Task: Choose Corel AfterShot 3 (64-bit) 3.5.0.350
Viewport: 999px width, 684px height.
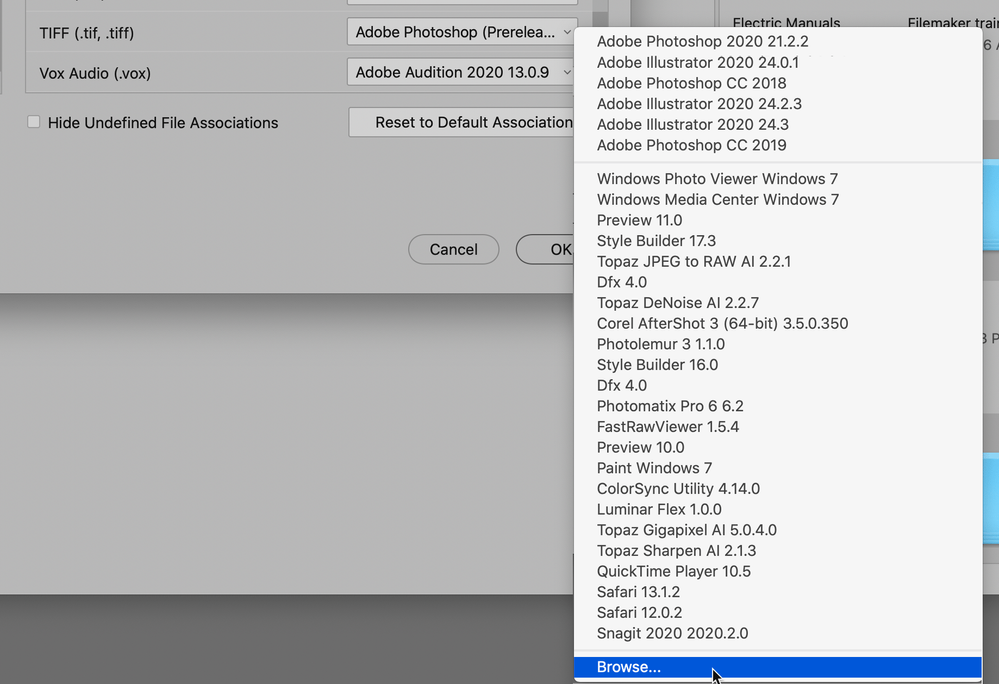Action: pyautogui.click(x=777, y=324)
